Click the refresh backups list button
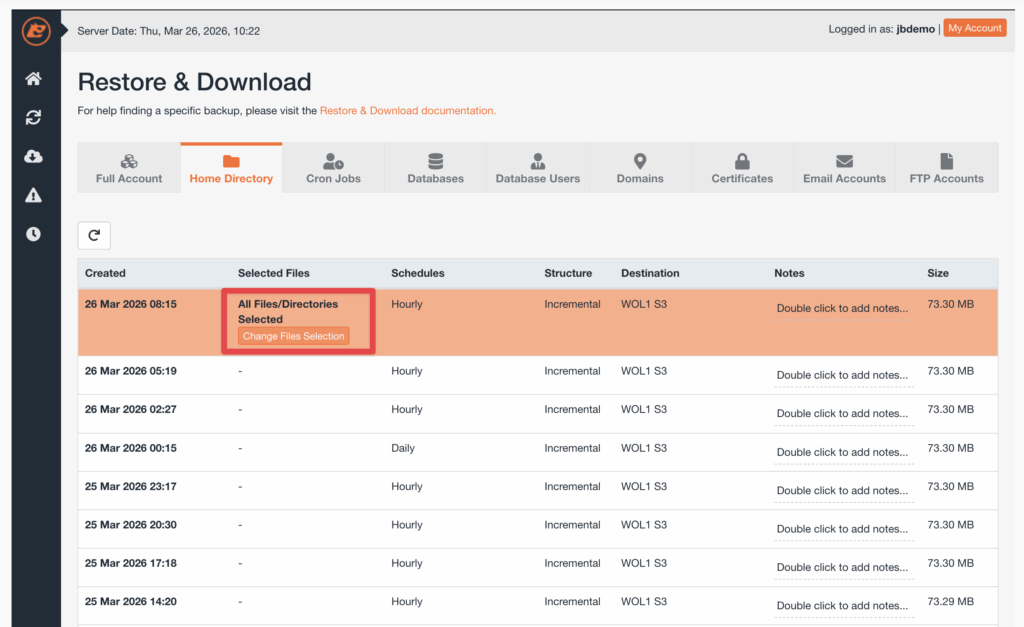 (x=94, y=235)
